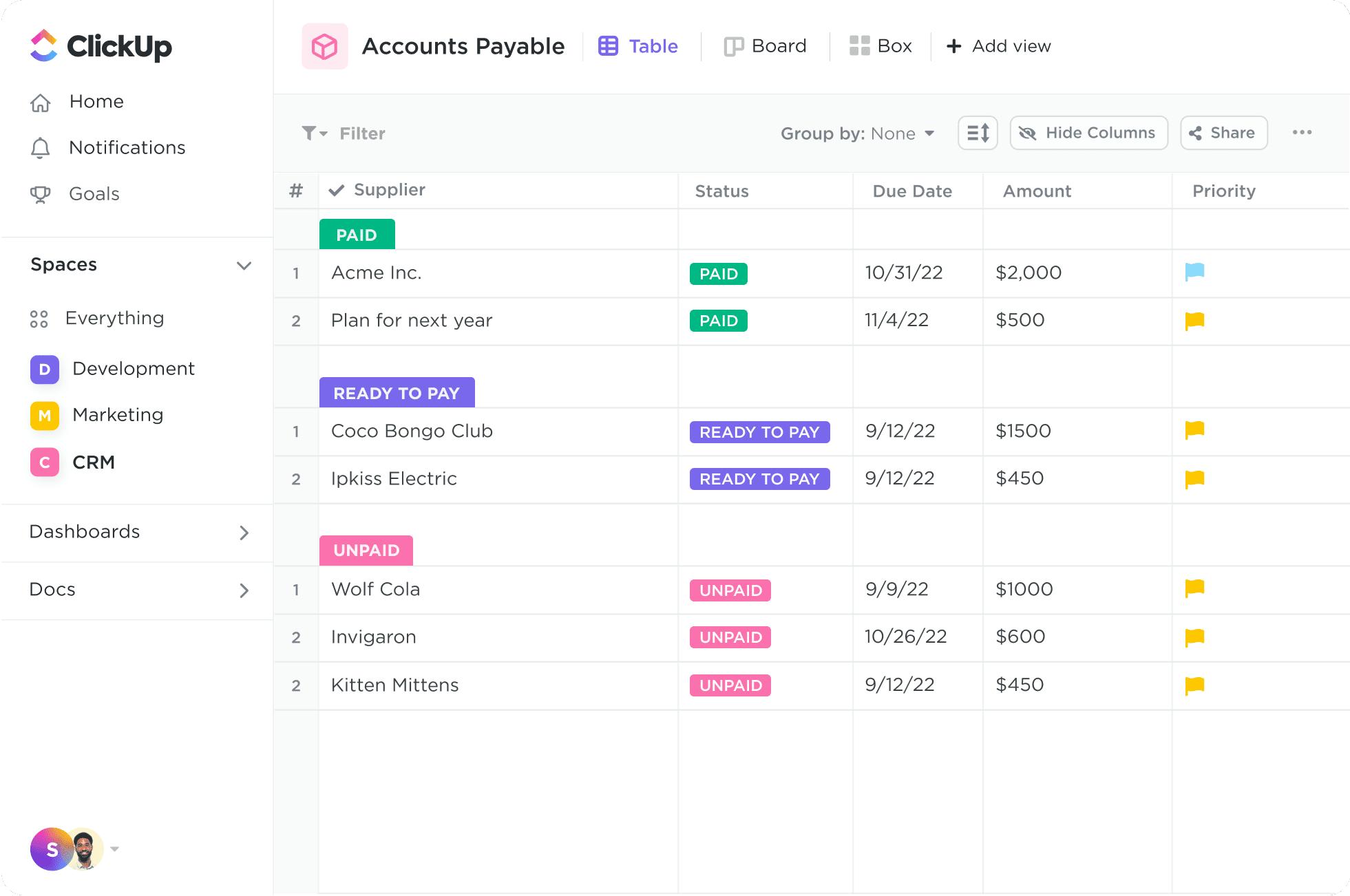
Task: Click the sort/reorder columns icon
Action: click(x=978, y=133)
